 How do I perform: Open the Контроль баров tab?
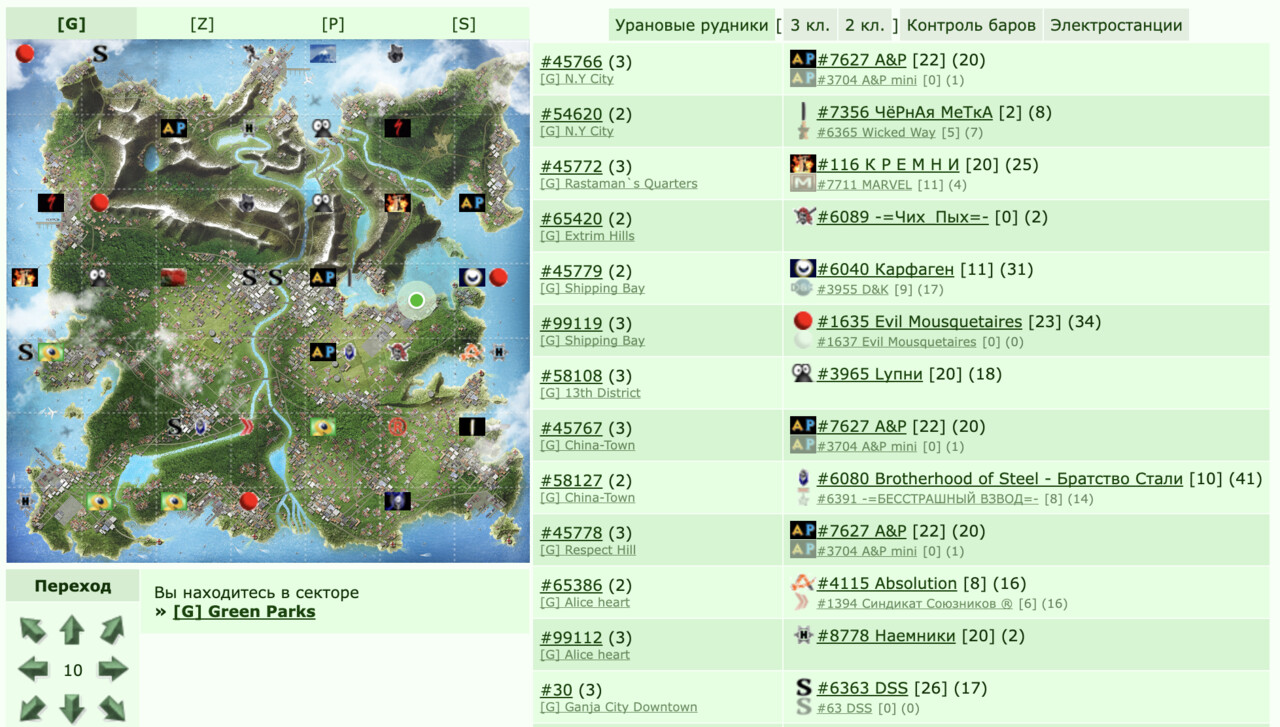(971, 25)
